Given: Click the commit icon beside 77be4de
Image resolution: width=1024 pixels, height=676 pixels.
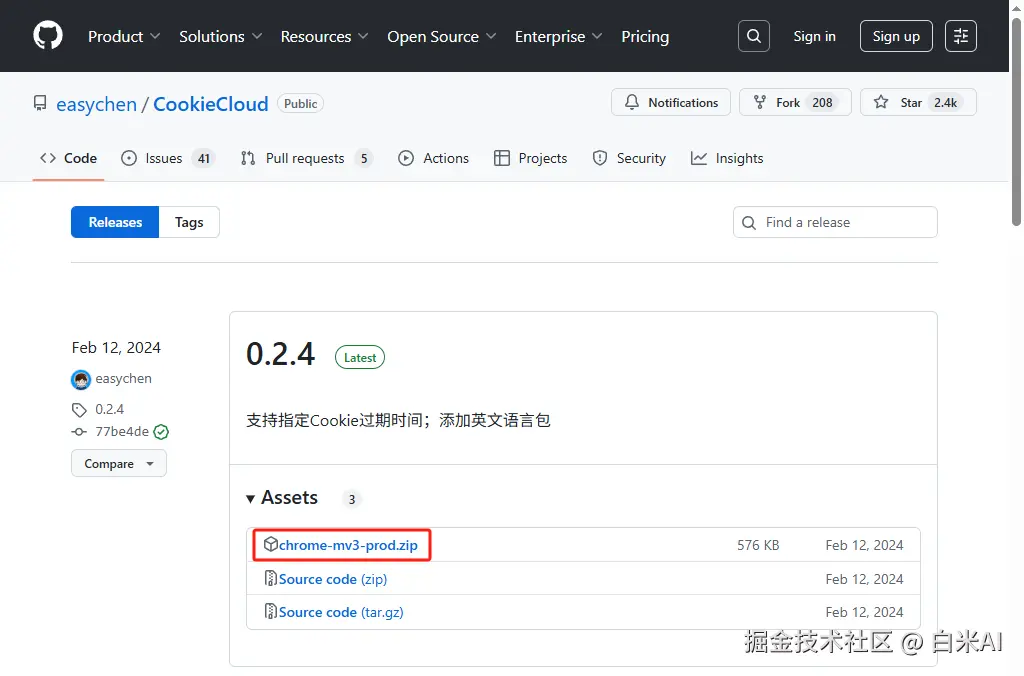Looking at the screenshot, I should [79, 432].
